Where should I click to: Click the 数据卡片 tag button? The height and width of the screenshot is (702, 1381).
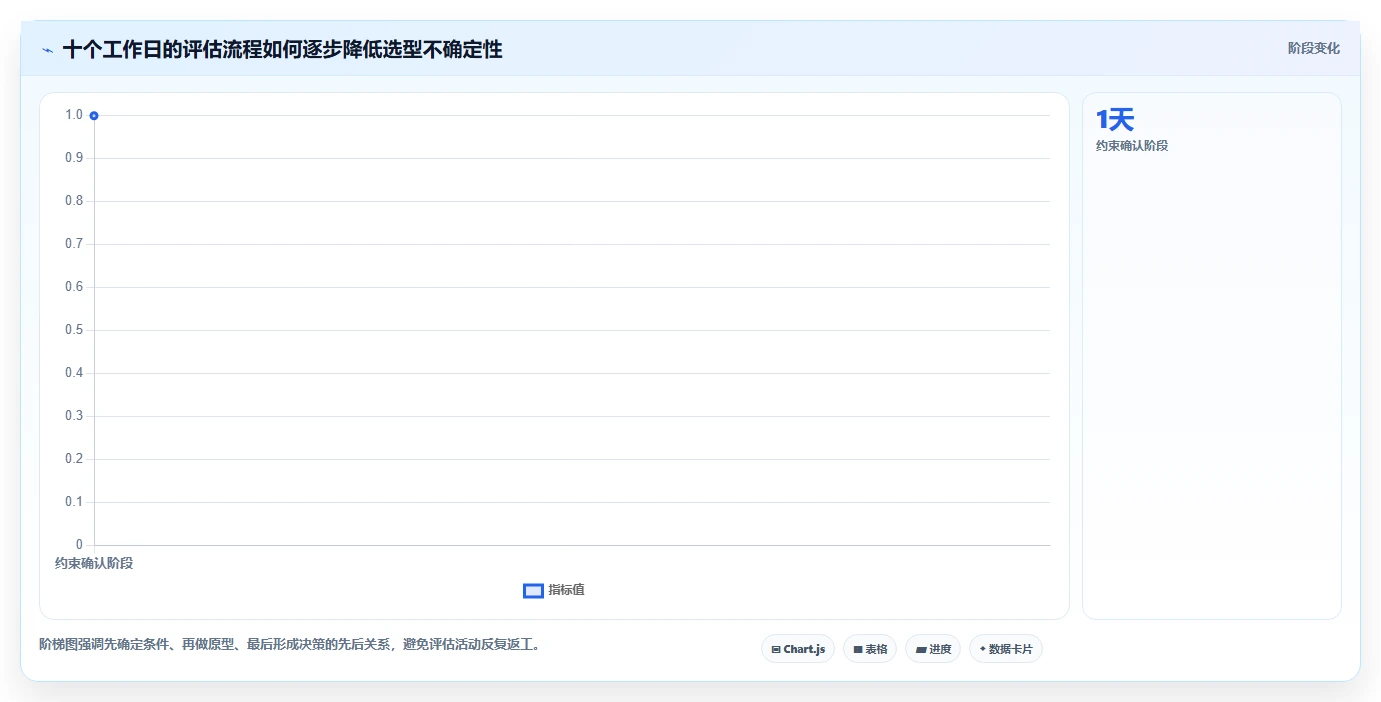click(x=1006, y=649)
